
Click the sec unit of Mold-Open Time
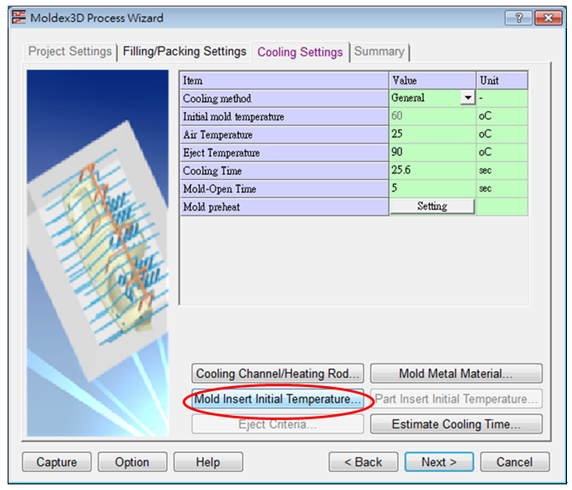502,189
